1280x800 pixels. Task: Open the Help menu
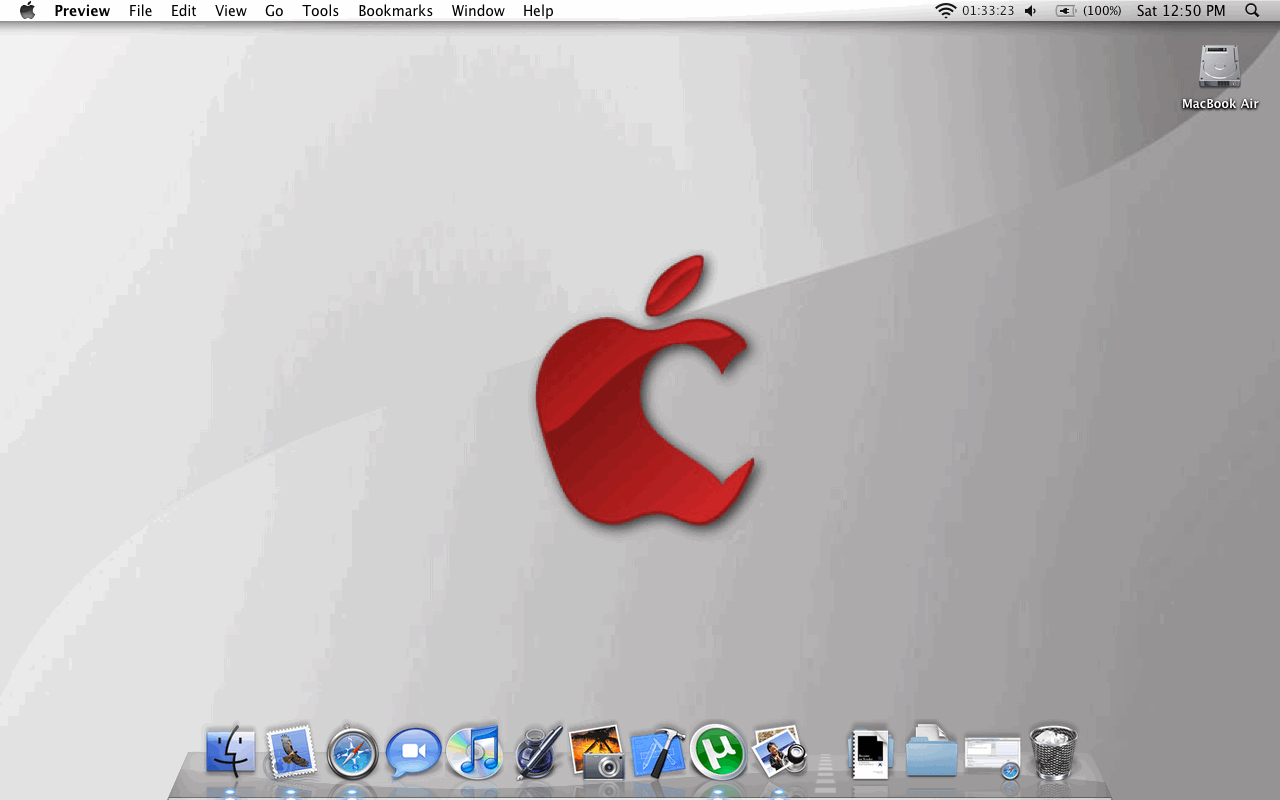[538, 11]
